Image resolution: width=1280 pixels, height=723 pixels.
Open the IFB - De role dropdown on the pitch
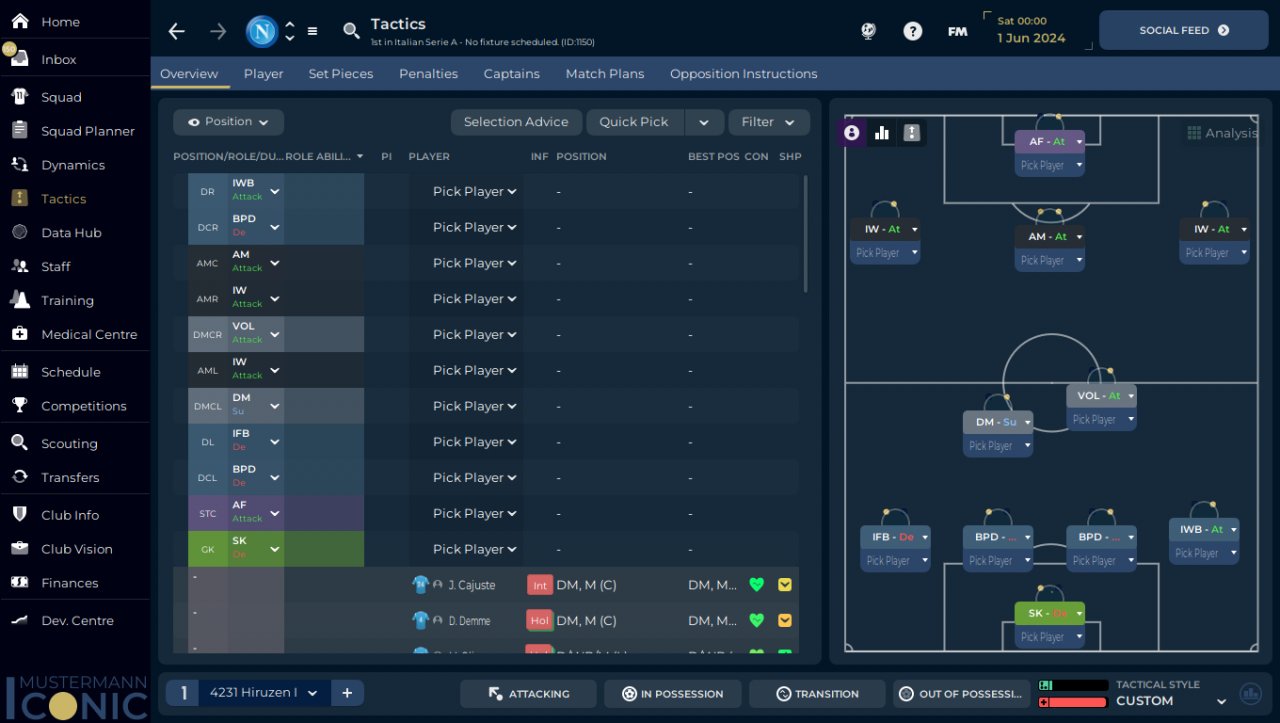(x=925, y=537)
